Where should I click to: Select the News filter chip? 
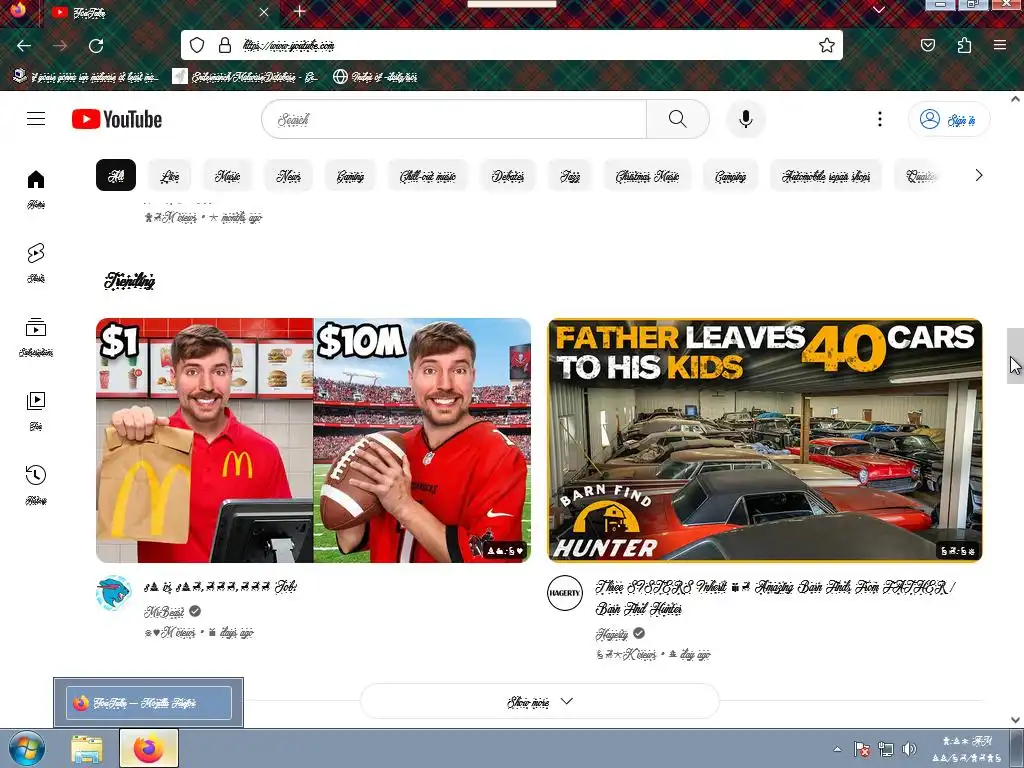(x=288, y=175)
